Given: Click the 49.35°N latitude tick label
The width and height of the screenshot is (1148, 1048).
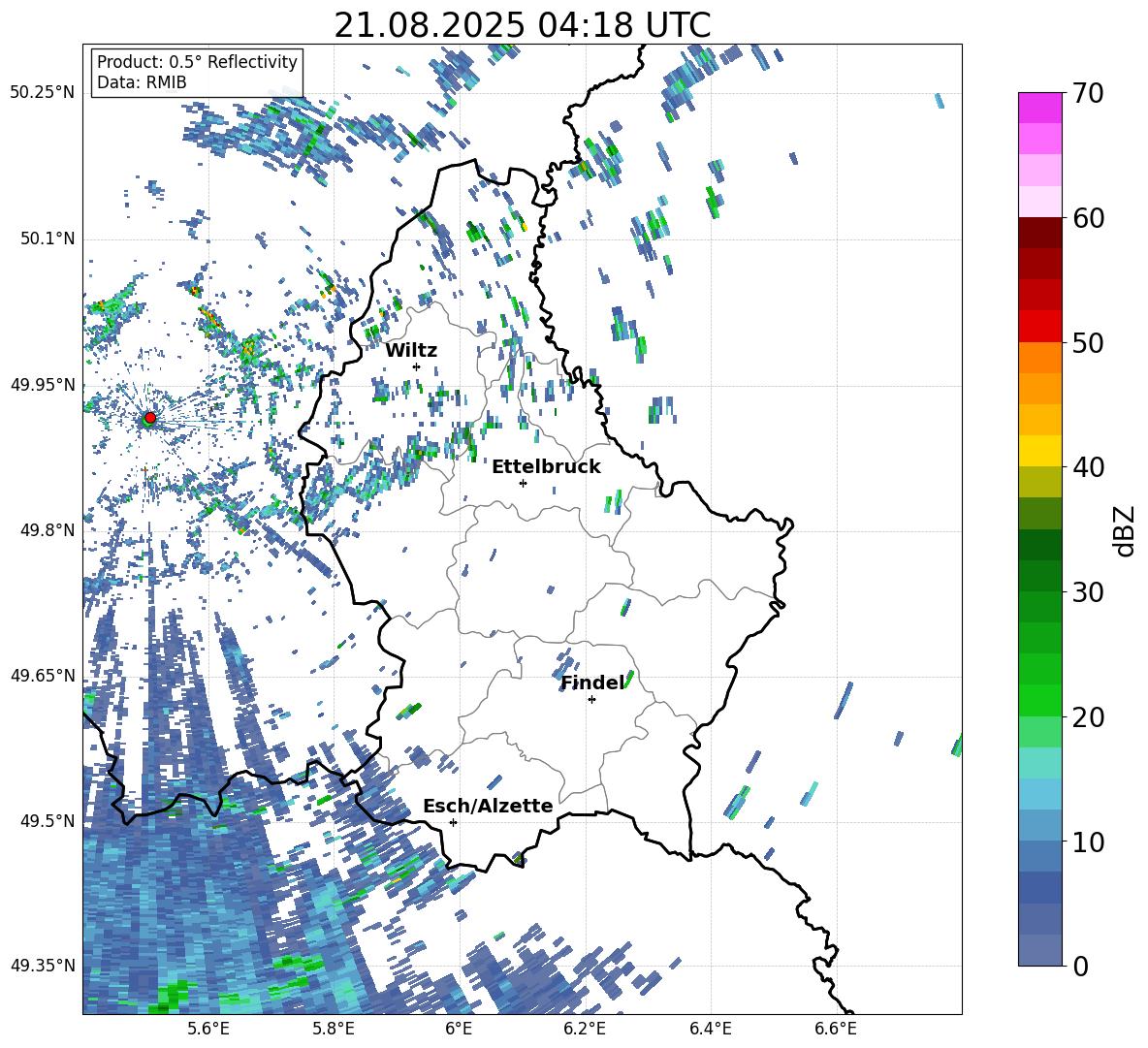Looking at the screenshot, I should coord(44,966).
